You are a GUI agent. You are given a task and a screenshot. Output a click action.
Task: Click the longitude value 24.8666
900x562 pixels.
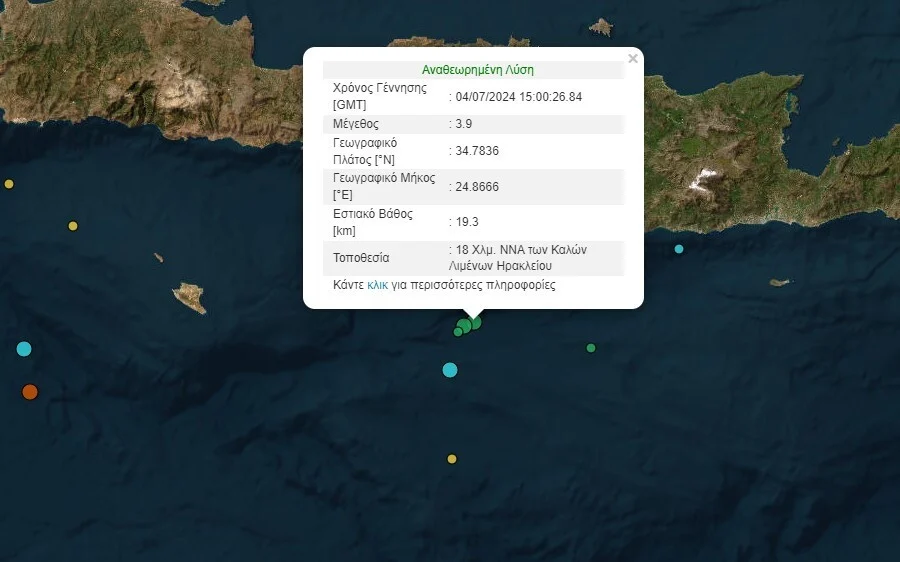[477, 187]
